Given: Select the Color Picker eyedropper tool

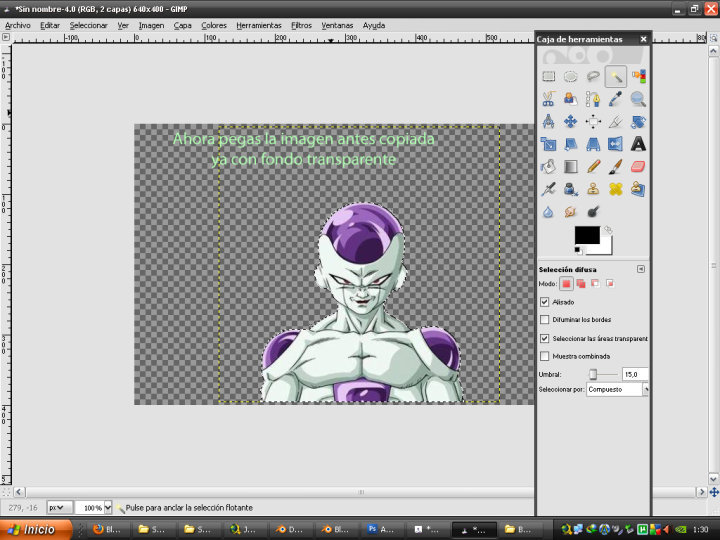Looking at the screenshot, I should 616,99.
